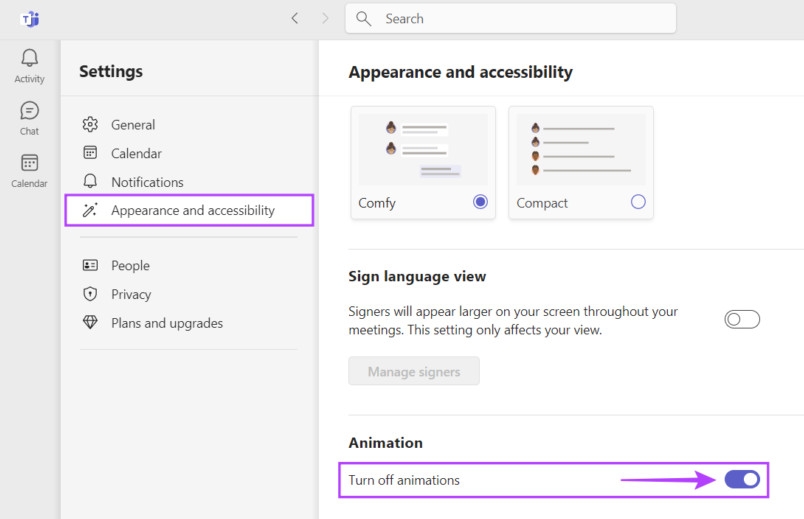
Task: Click the Plans and upgrades diamond icon
Action: (x=90, y=322)
